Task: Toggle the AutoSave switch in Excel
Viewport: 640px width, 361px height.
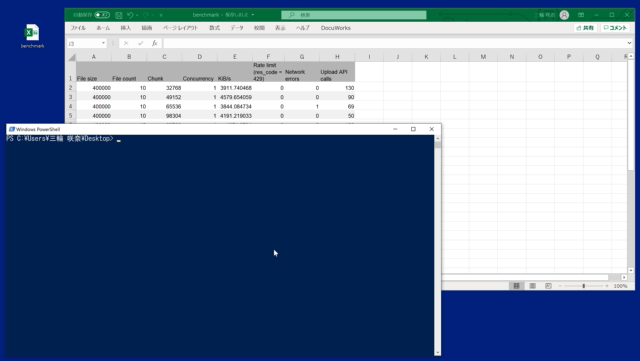Action: 102,15
